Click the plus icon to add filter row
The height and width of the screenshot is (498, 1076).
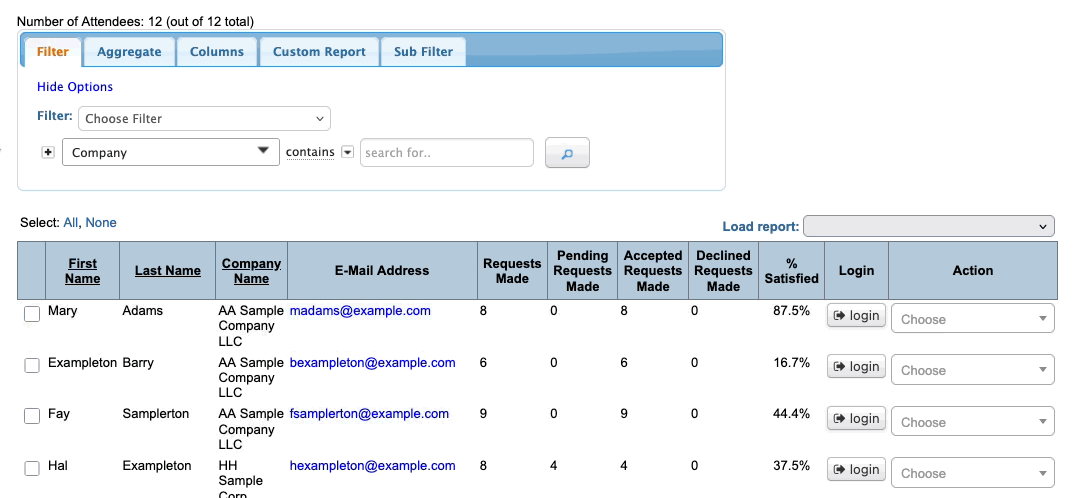[47, 152]
